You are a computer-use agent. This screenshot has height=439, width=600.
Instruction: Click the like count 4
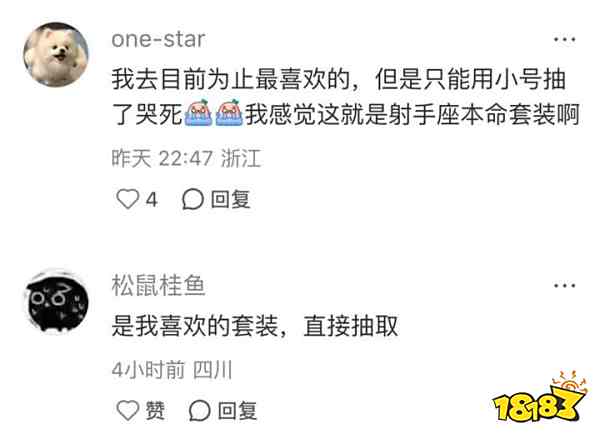pyautogui.click(x=152, y=199)
